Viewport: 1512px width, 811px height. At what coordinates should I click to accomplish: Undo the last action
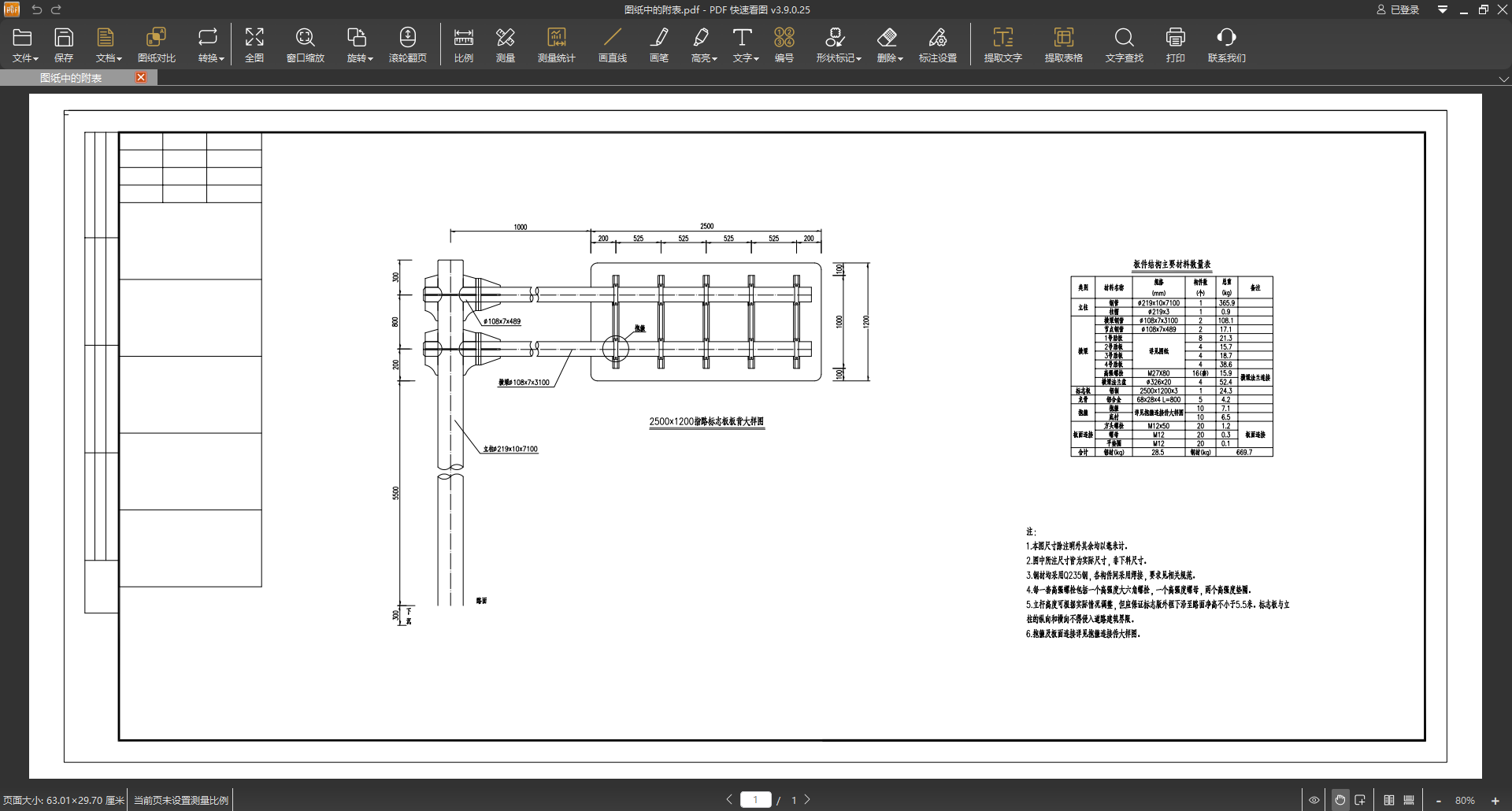[x=36, y=9]
